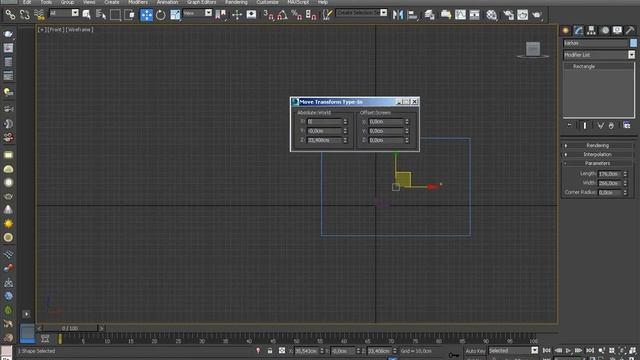Switch to the Hierarchy command panel tab
Screen dimensions: 640x360
point(591,30)
